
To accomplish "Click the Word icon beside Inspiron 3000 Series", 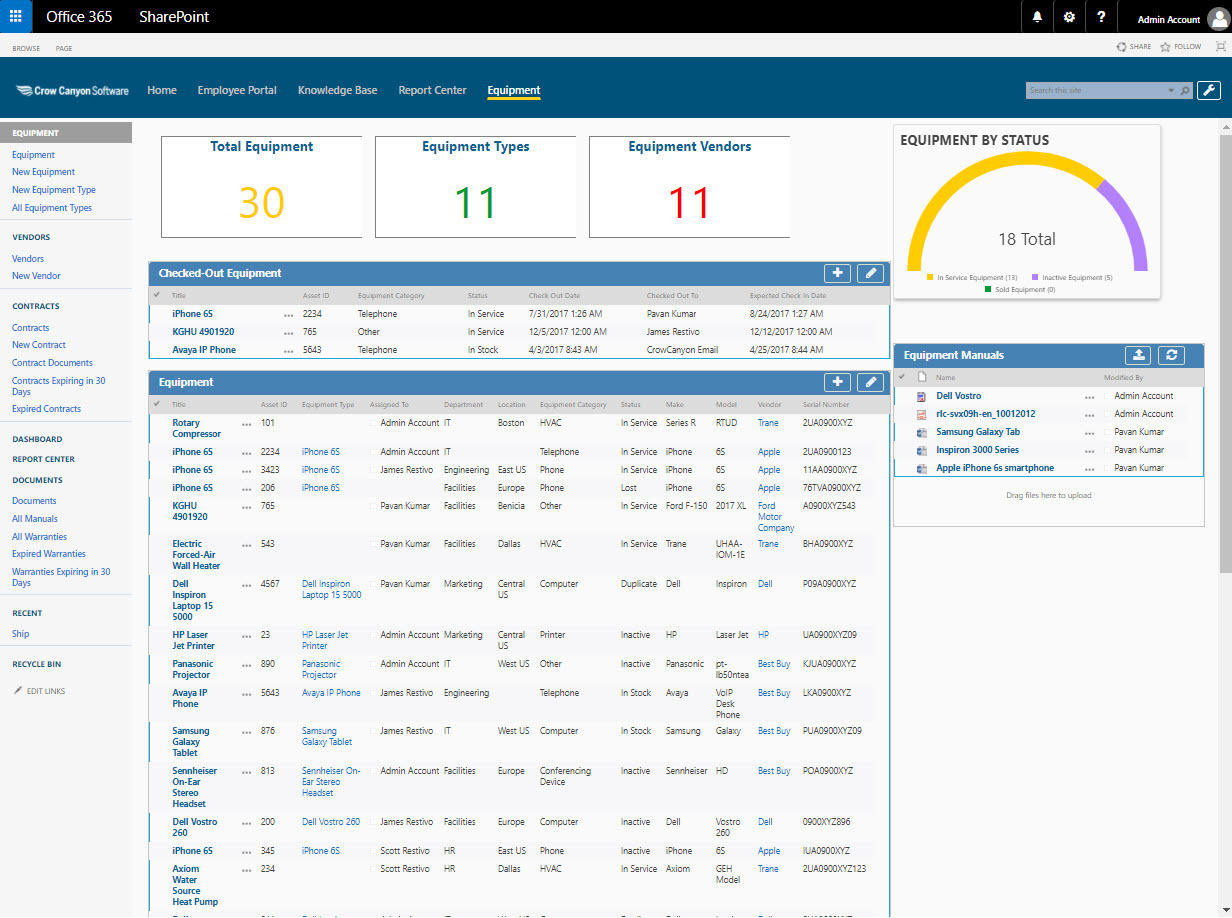I will (921, 450).
